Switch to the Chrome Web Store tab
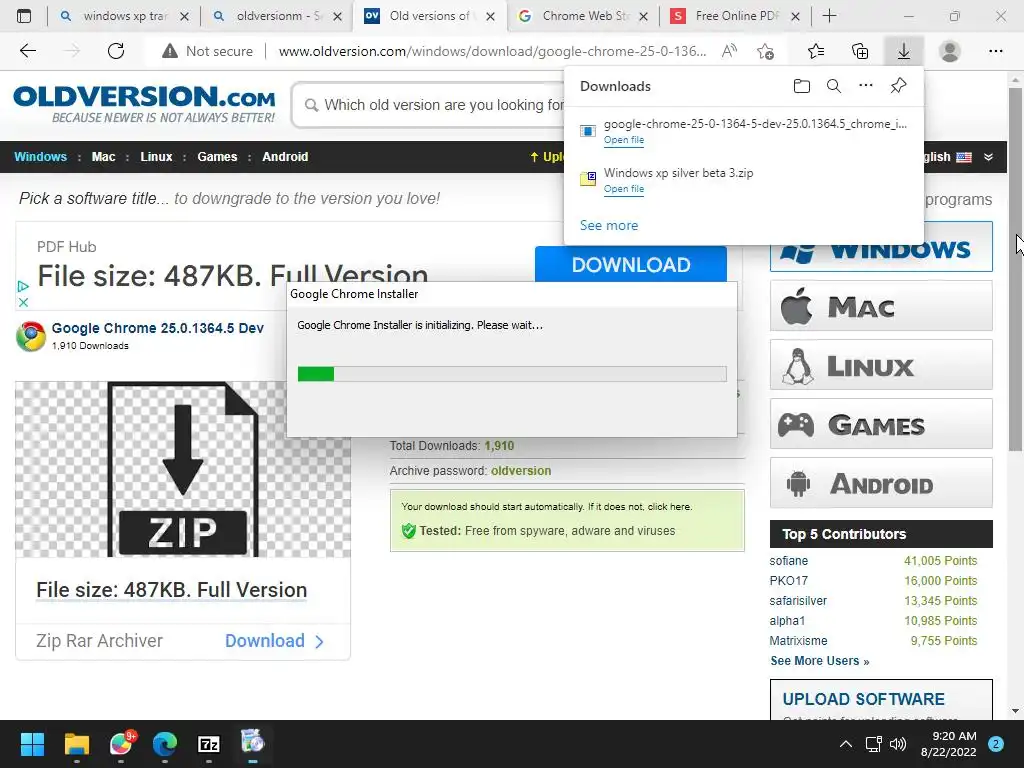1024x768 pixels. click(583, 16)
